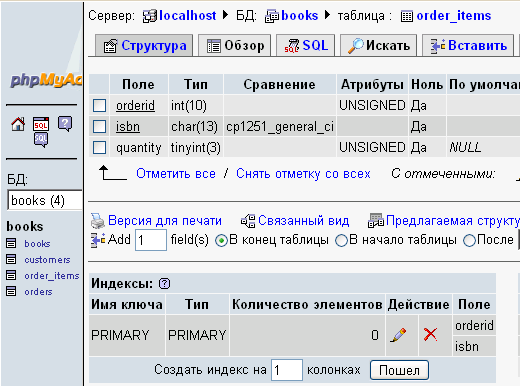Click the Add field icon
The height and width of the screenshot is (386, 520).
tap(98, 240)
